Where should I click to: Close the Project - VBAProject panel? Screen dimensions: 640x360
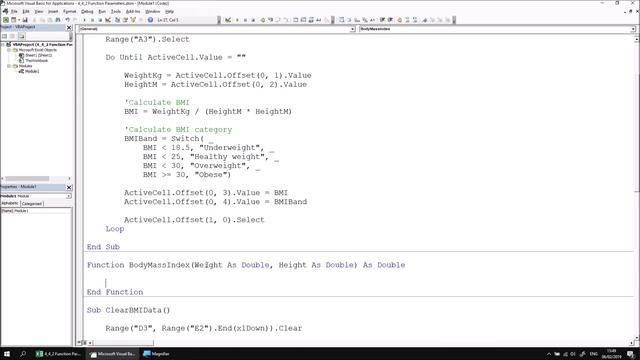pos(69,27)
